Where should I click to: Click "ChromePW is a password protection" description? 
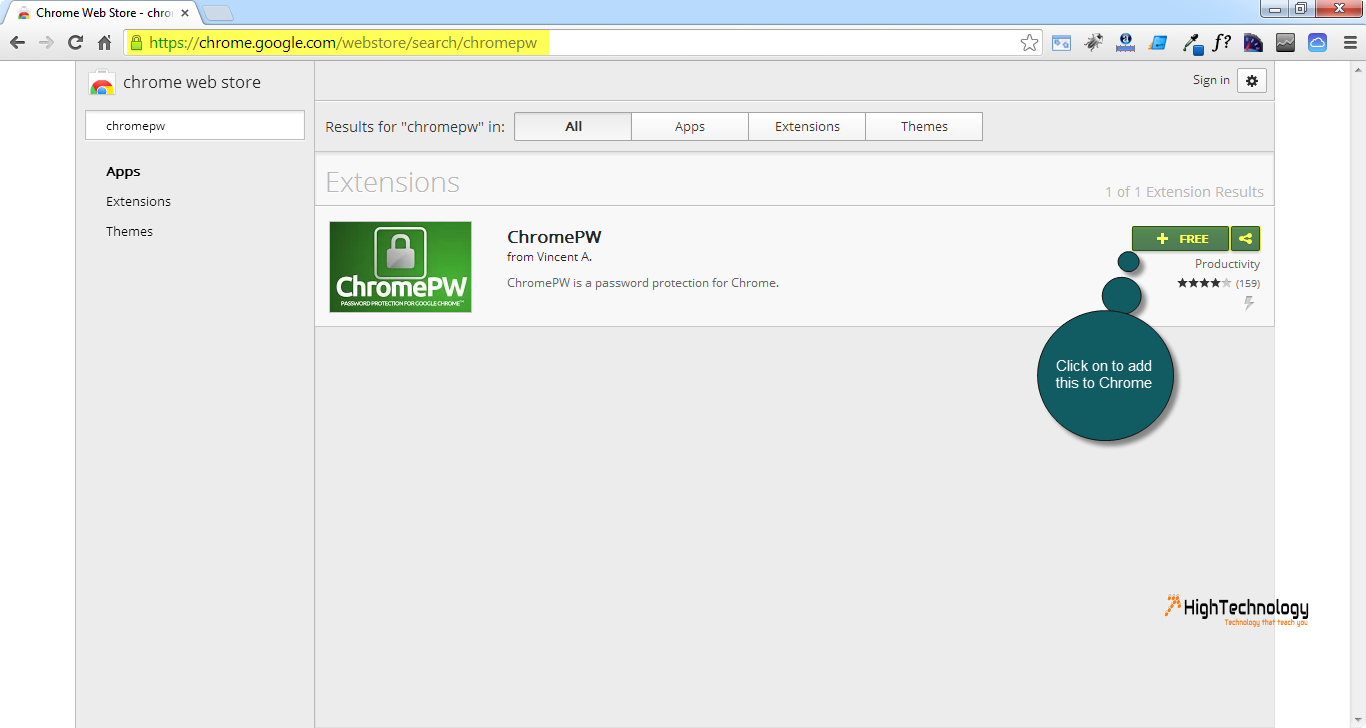coord(642,283)
